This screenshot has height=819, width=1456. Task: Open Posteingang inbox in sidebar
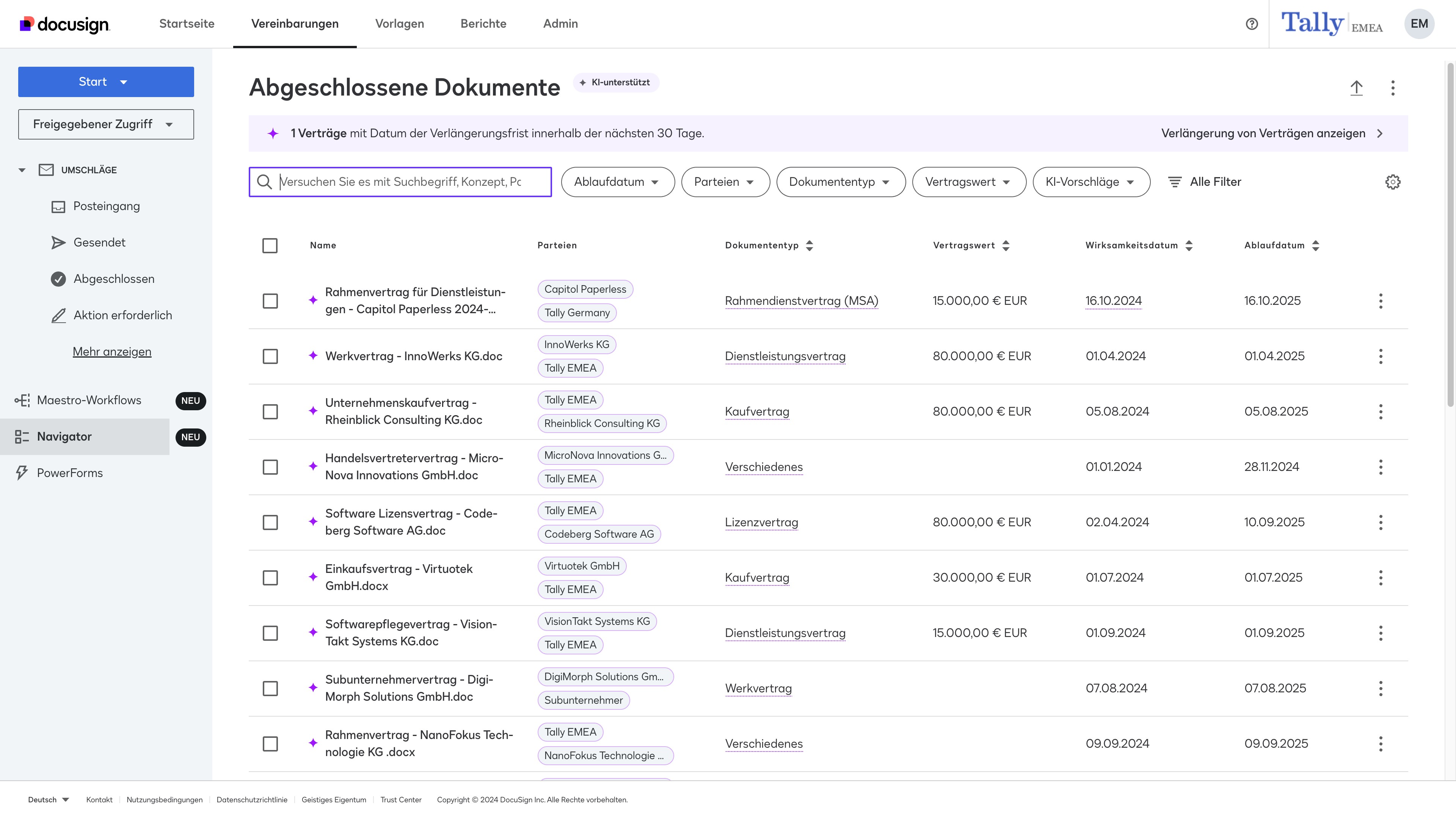tap(106, 206)
